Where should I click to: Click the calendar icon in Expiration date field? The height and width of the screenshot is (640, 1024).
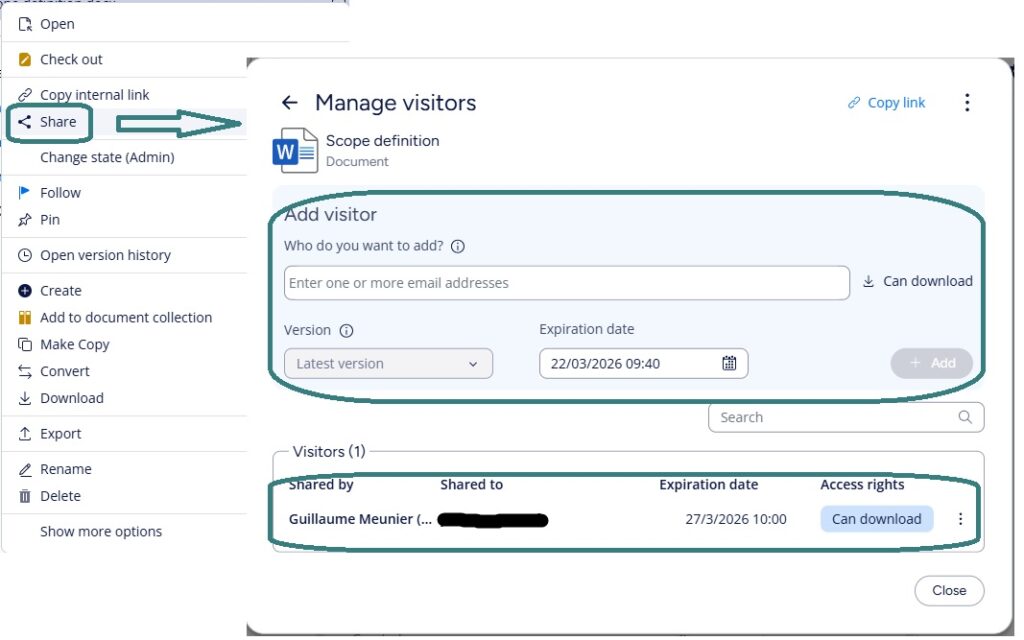[x=729, y=363]
